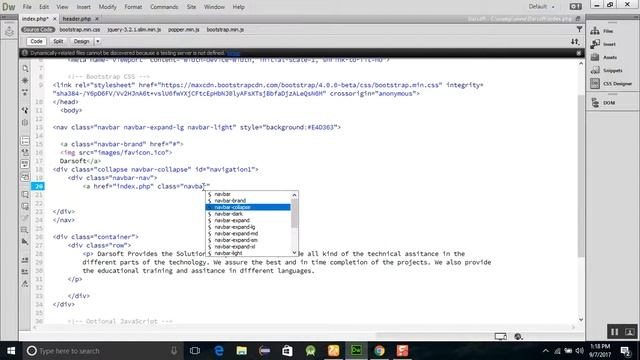Click the autocomplete list scroll-down arrow
640x360 pixels.
pos(294,253)
